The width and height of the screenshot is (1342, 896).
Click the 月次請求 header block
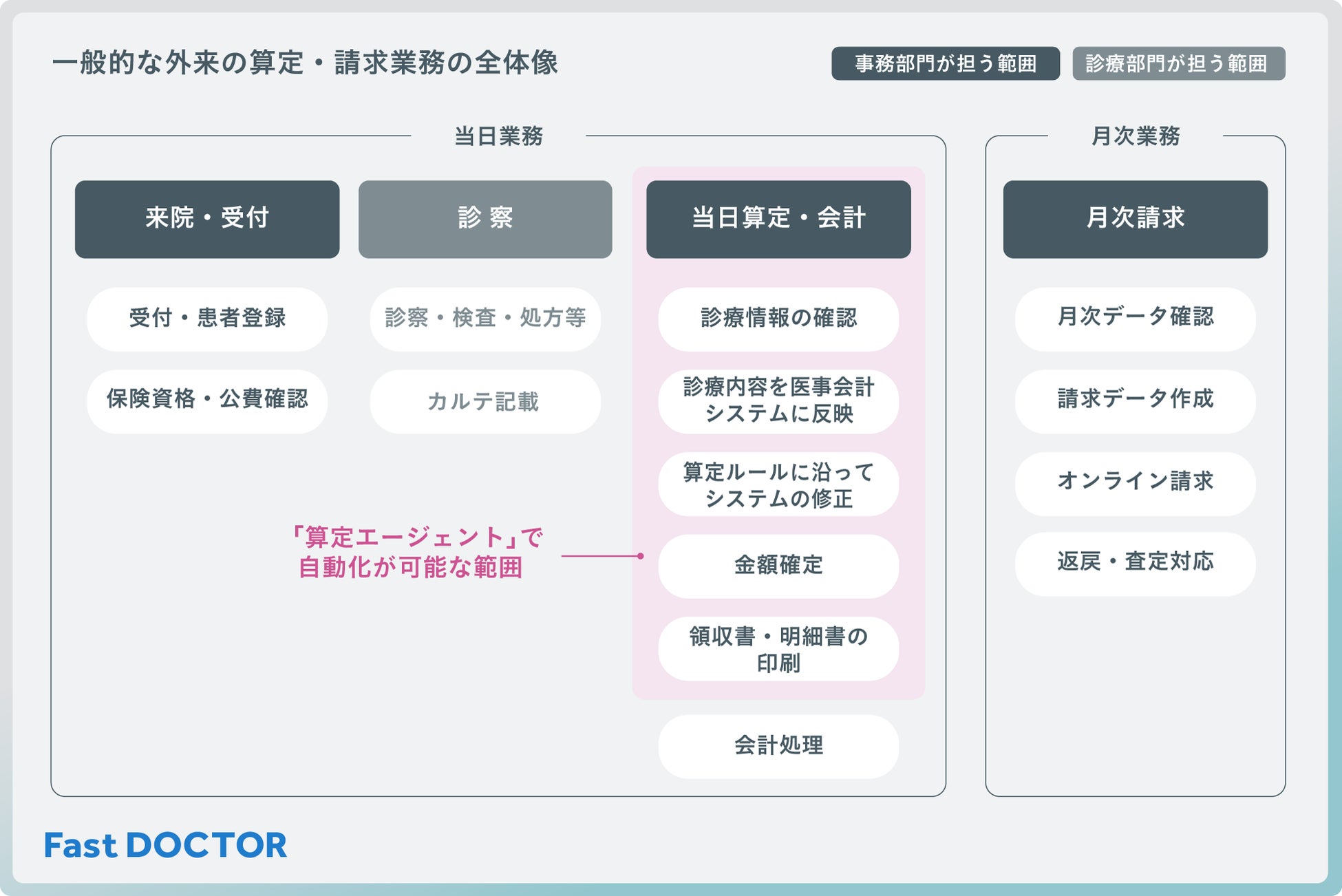click(1135, 219)
